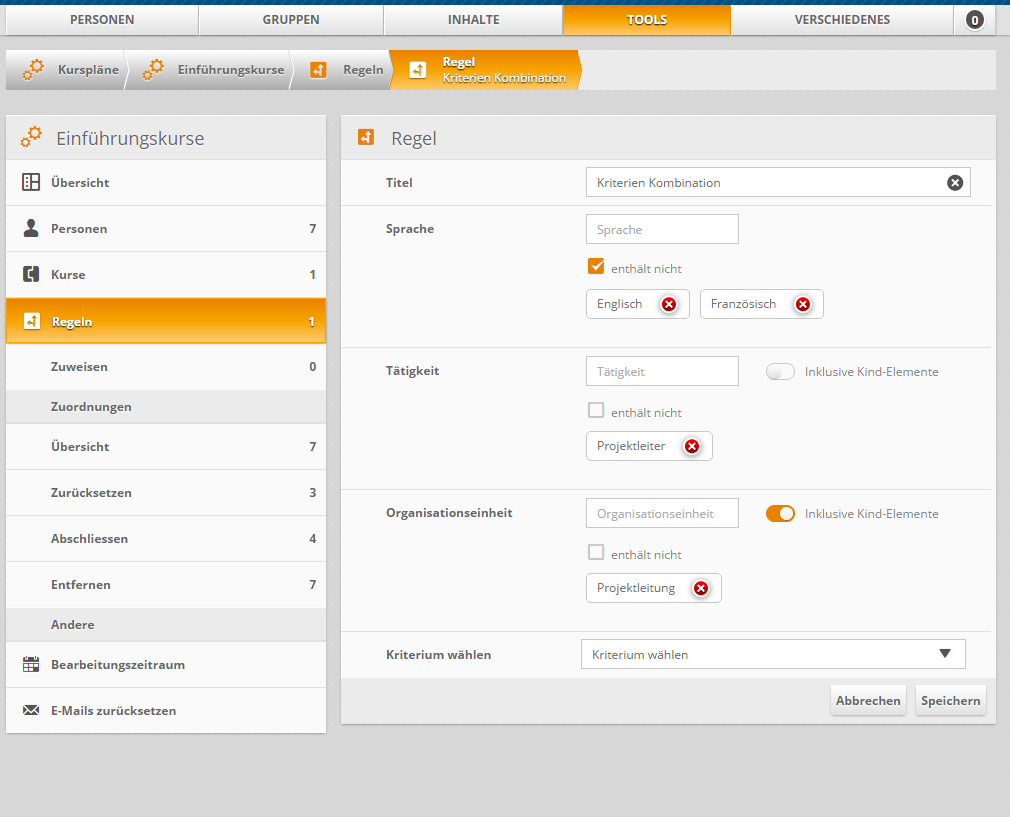The height and width of the screenshot is (817, 1010).
Task: Click the E-Mails zurücksetzen envelope icon
Action: [31, 710]
